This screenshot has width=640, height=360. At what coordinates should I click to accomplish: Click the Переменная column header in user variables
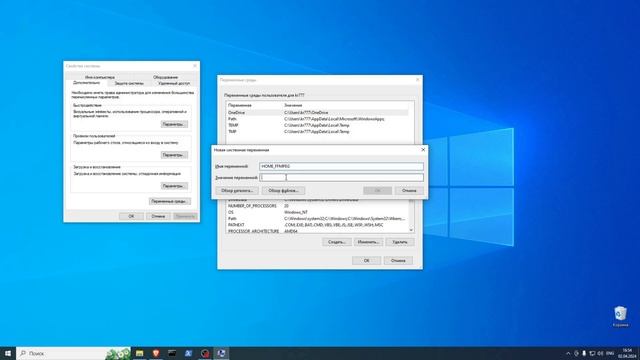pos(255,105)
